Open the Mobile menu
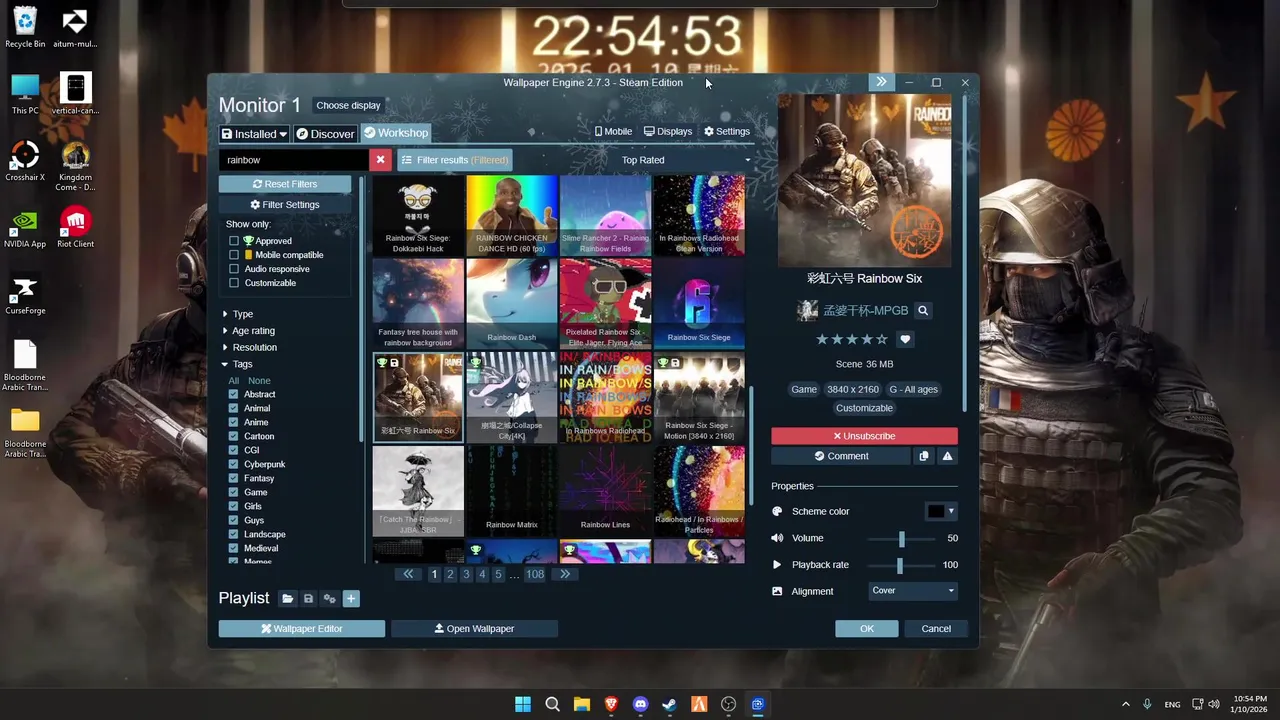 click(x=613, y=131)
